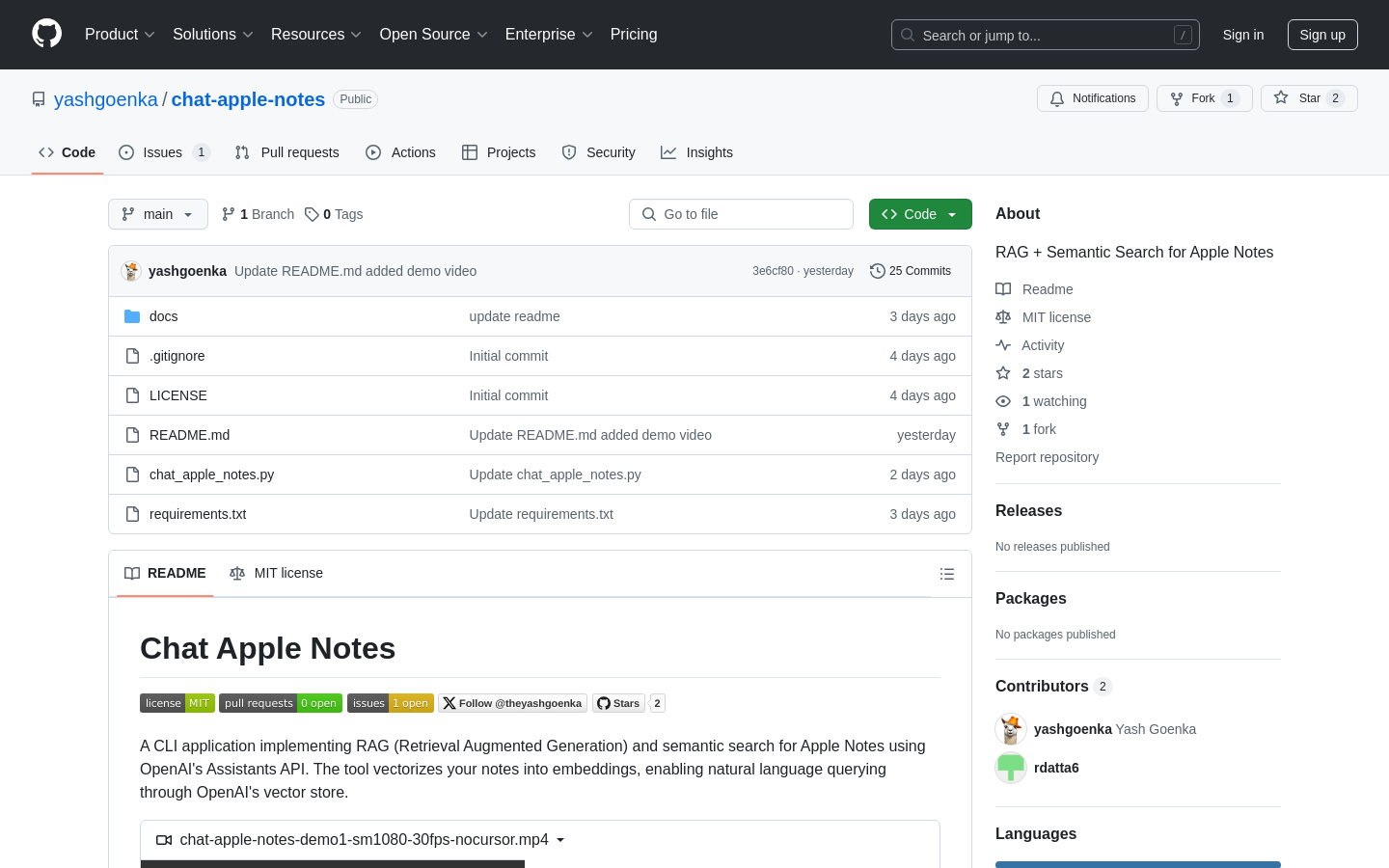Click the tag icon next to Tags

coord(312,214)
